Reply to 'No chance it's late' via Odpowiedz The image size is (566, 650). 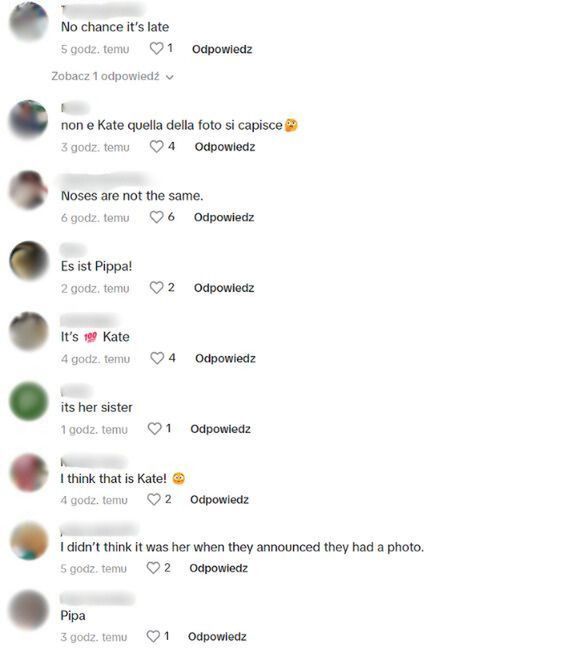click(x=222, y=49)
